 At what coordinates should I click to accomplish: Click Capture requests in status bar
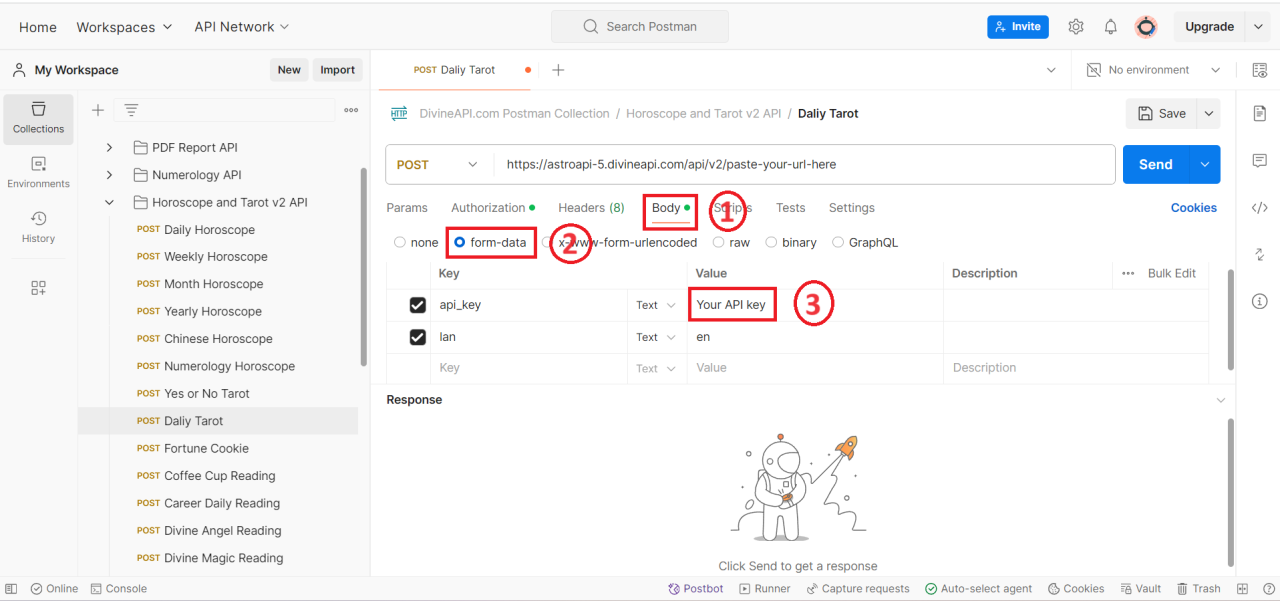pyautogui.click(x=857, y=589)
